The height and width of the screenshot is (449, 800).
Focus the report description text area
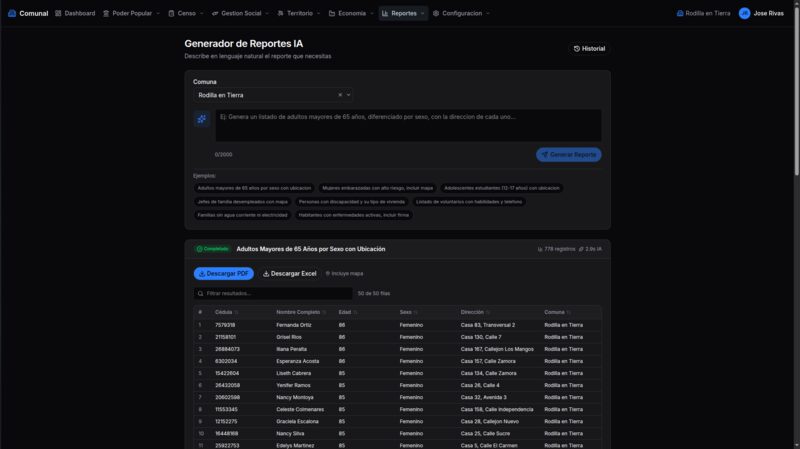tap(408, 126)
